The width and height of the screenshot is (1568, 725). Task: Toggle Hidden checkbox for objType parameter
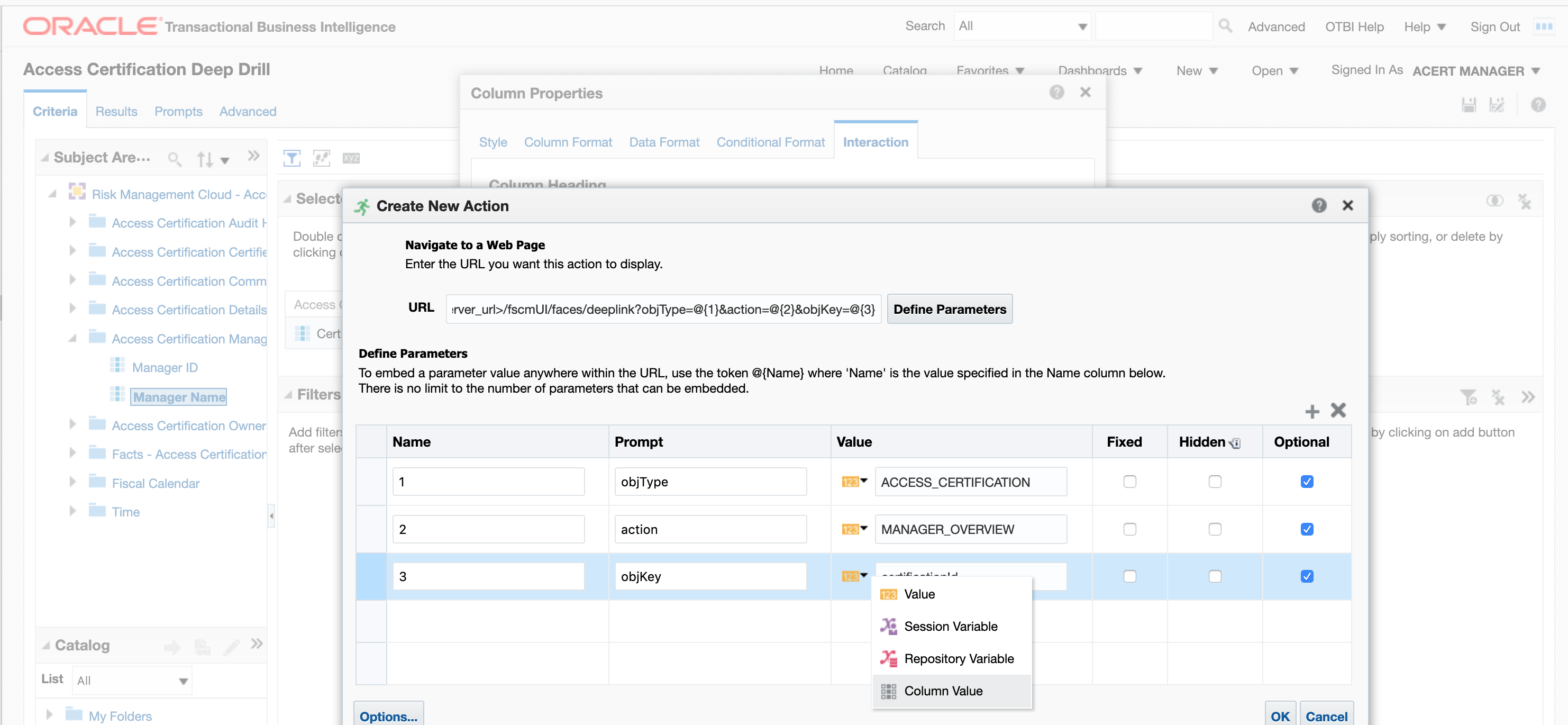pos(1215,482)
